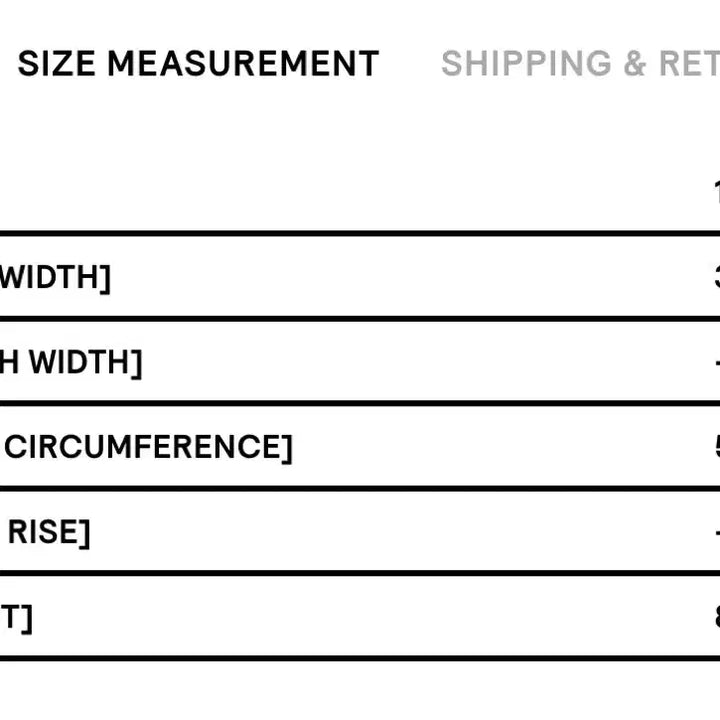Switch to the Shipping & Returns tab
The width and height of the screenshot is (720, 720).
pos(580,64)
